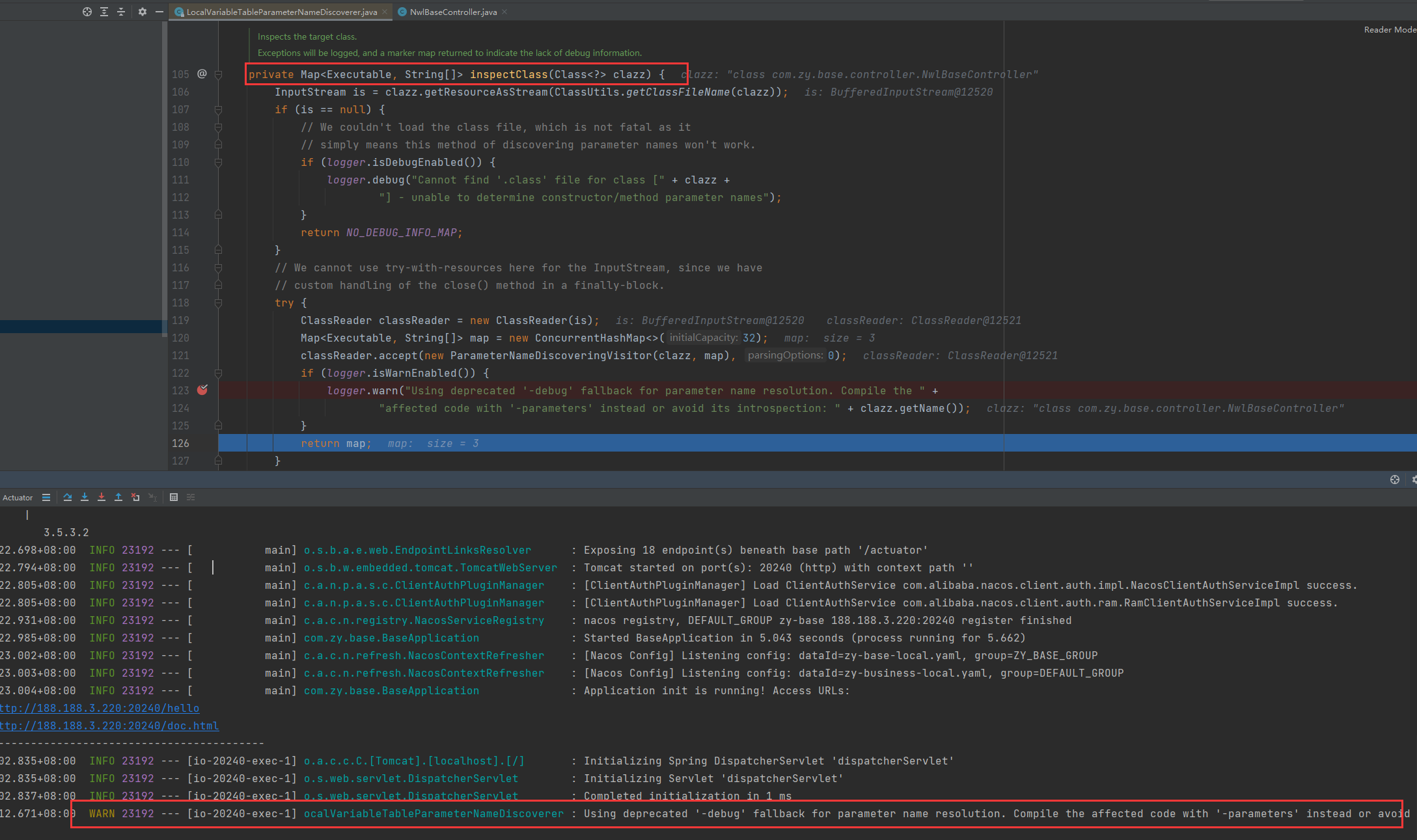Click the Drop Frame icon
Viewport: 1417px width, 840px height.
(135, 497)
